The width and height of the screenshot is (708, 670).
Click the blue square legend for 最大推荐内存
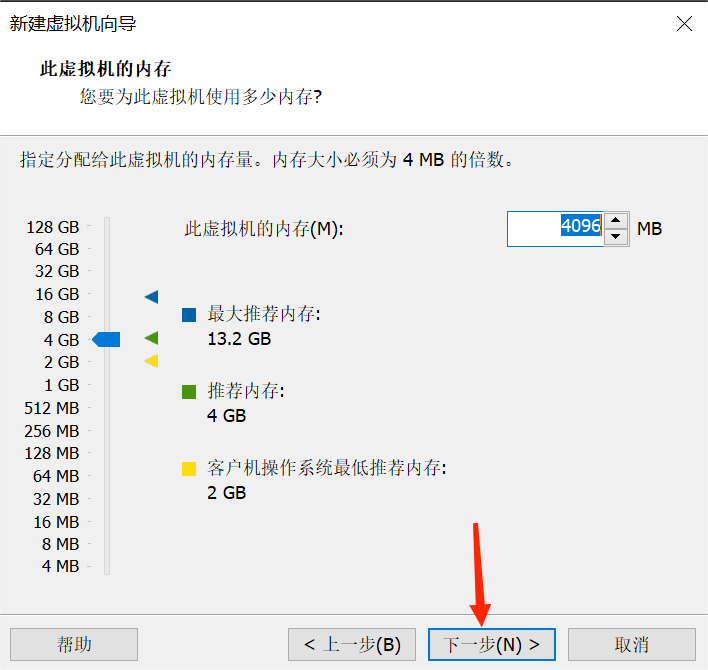[x=189, y=315]
